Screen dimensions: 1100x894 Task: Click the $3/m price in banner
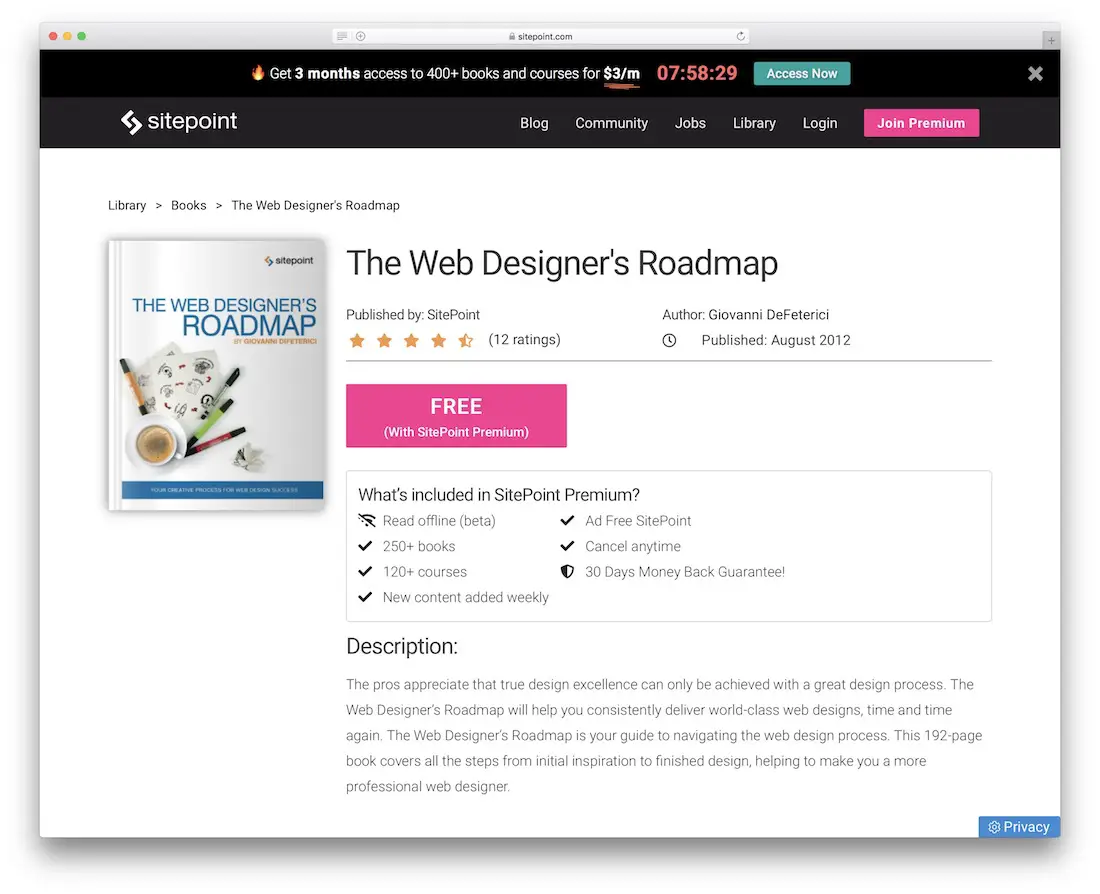coord(622,74)
